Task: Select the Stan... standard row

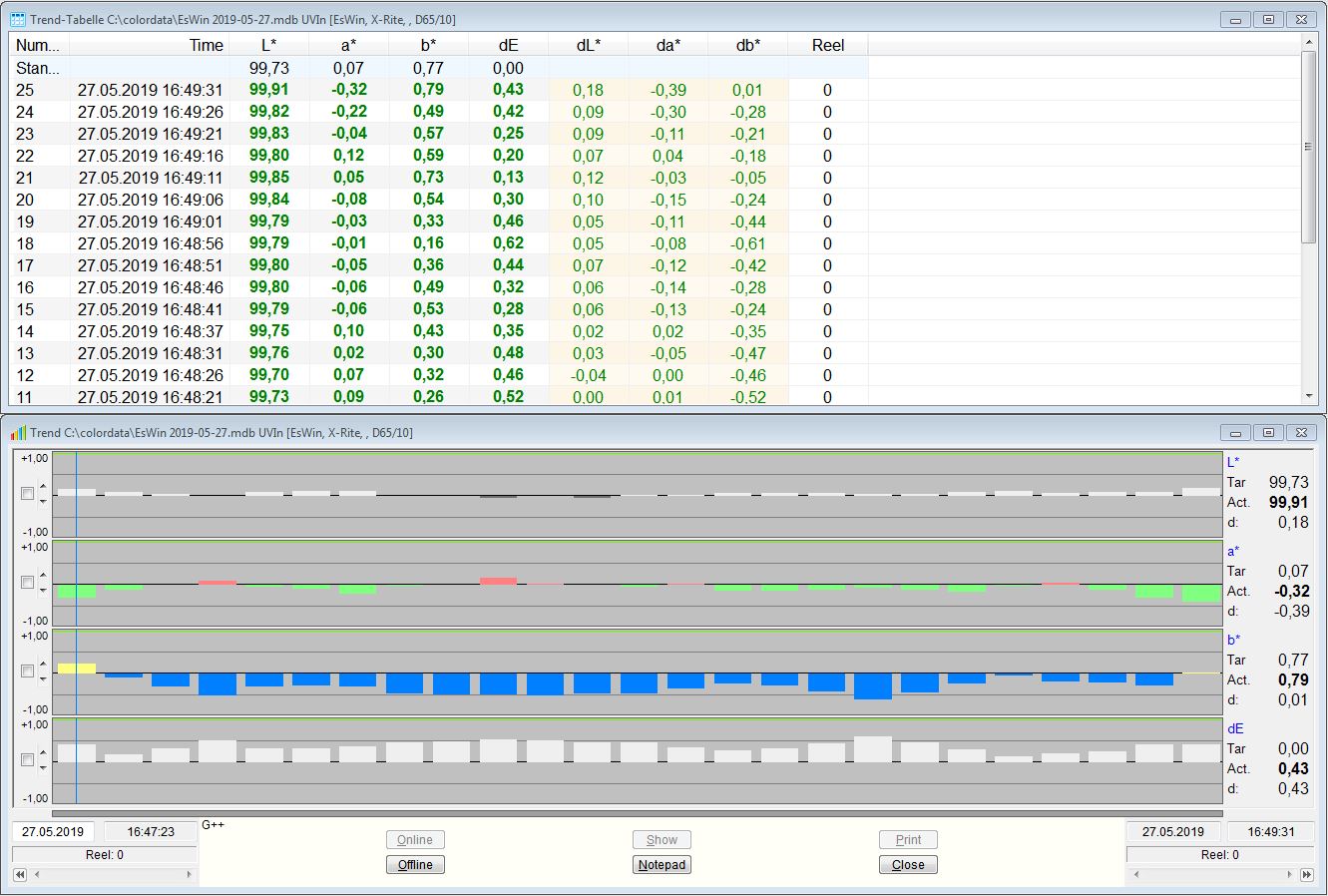Action: (439, 68)
